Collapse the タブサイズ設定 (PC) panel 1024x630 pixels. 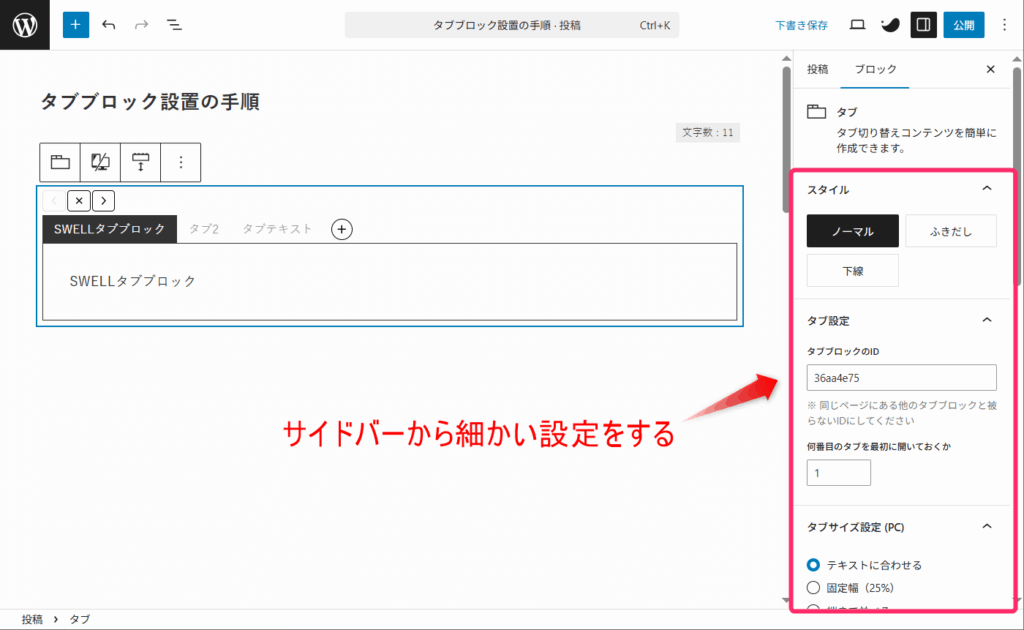click(987, 526)
